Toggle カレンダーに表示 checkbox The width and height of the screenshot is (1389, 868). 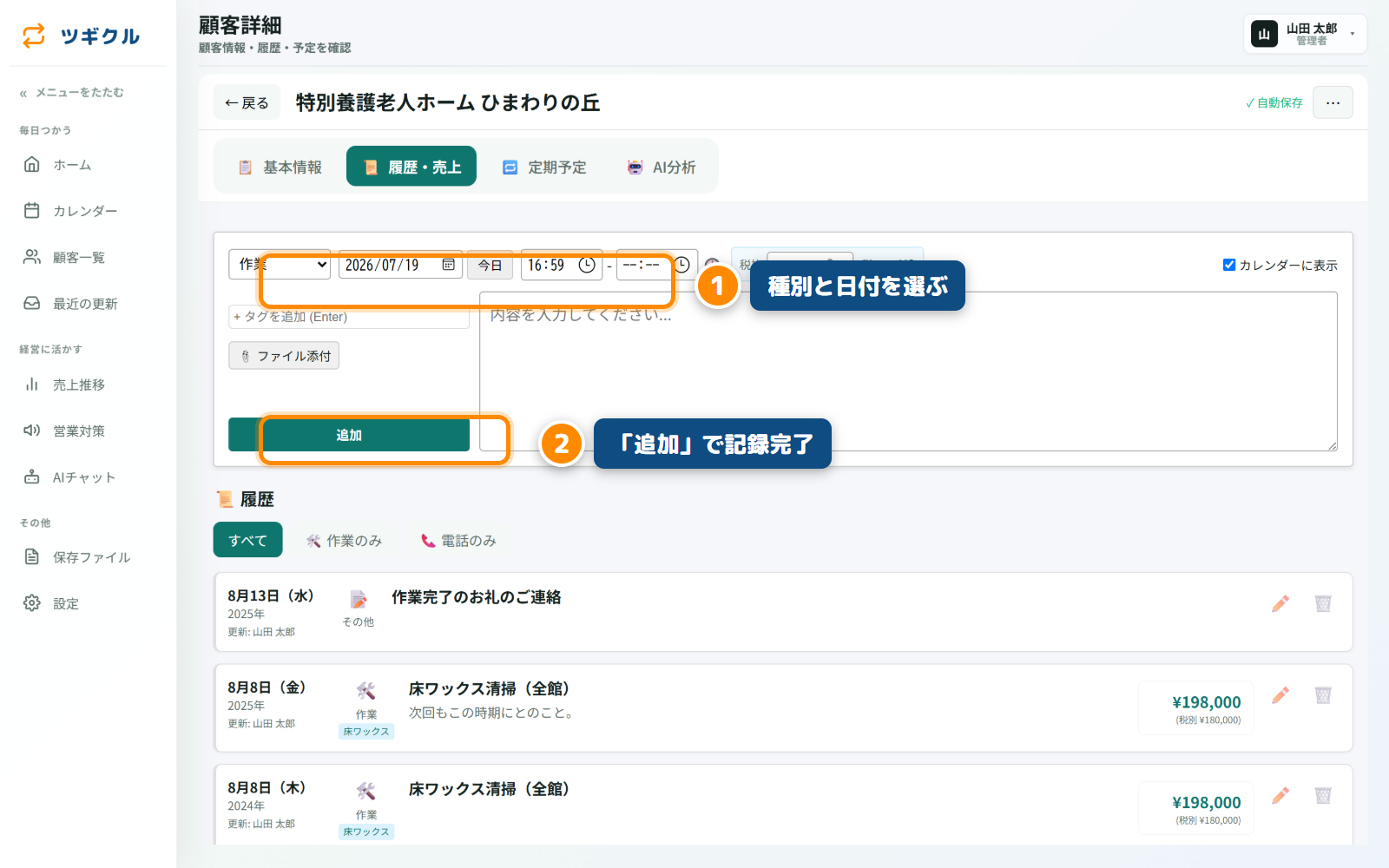[x=1228, y=265]
